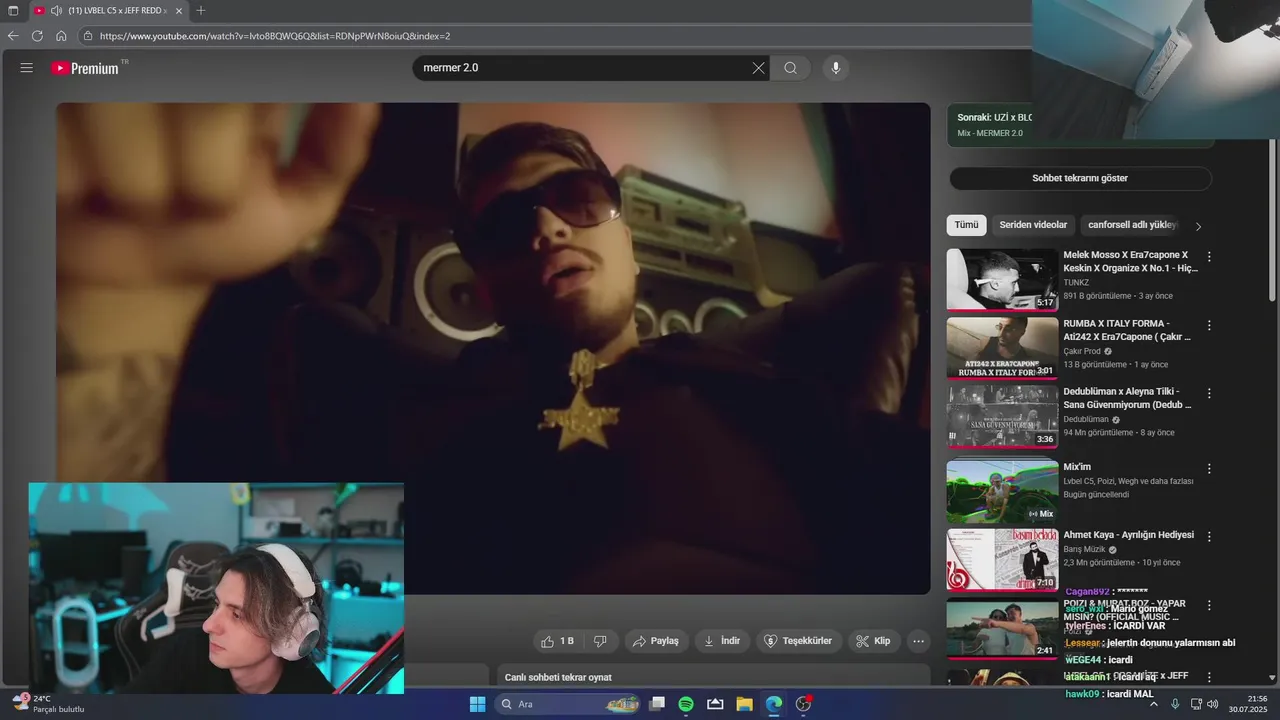Clear the search box with X

point(758,68)
